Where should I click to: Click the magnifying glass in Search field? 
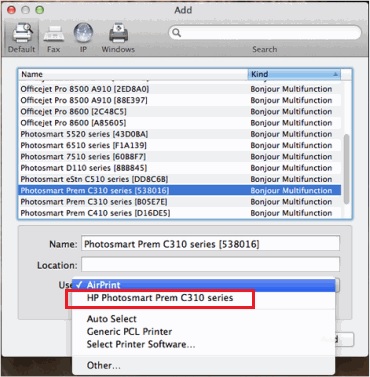pyautogui.click(x=177, y=33)
